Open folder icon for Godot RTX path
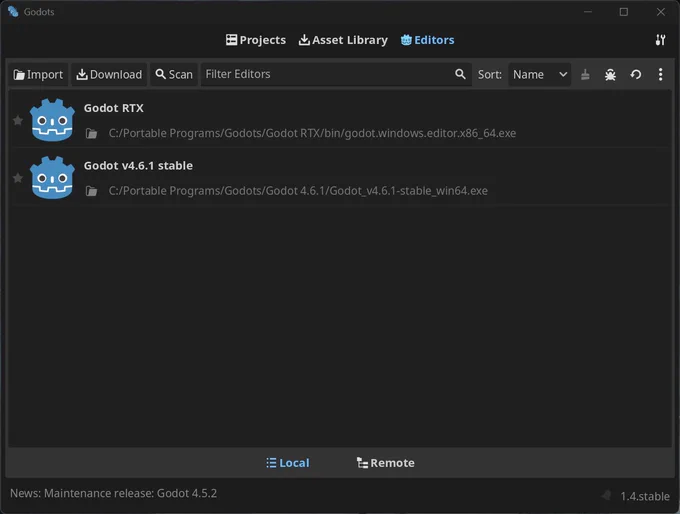The height and width of the screenshot is (514, 680). click(x=92, y=133)
